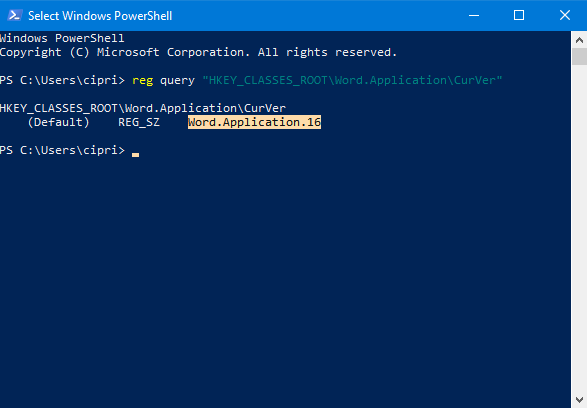The image size is (587, 408).
Task: Click the scrollbar down arrow
Action: point(579,399)
